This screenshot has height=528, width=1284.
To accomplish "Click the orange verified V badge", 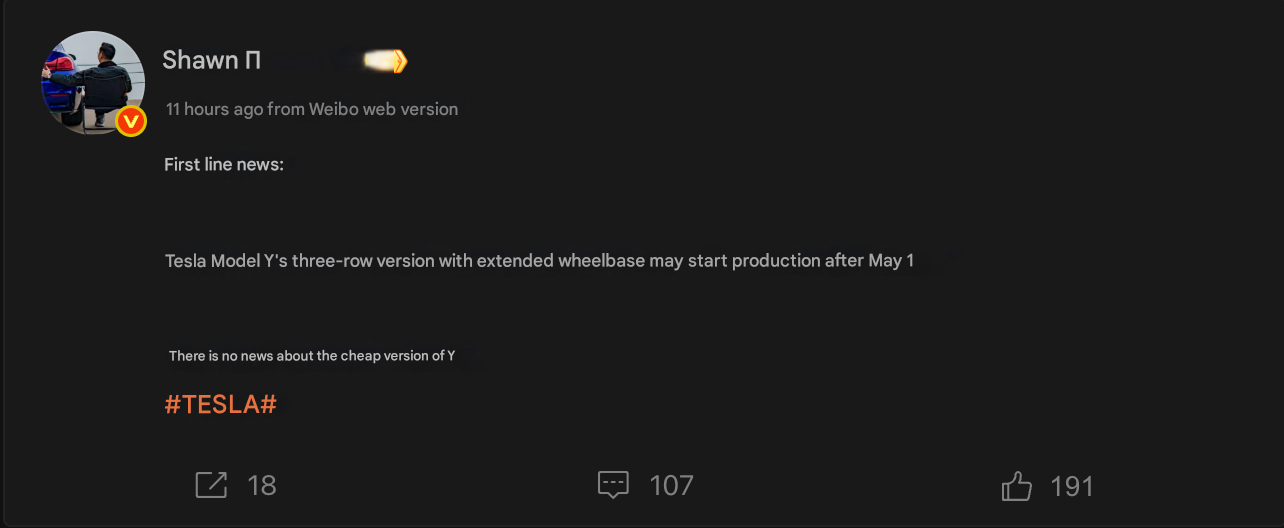I will click(x=131, y=121).
